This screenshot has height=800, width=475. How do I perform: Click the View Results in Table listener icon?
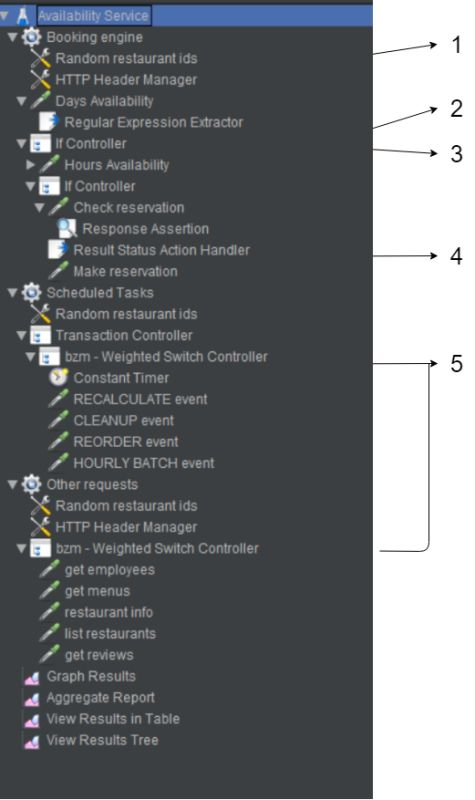pos(32,719)
